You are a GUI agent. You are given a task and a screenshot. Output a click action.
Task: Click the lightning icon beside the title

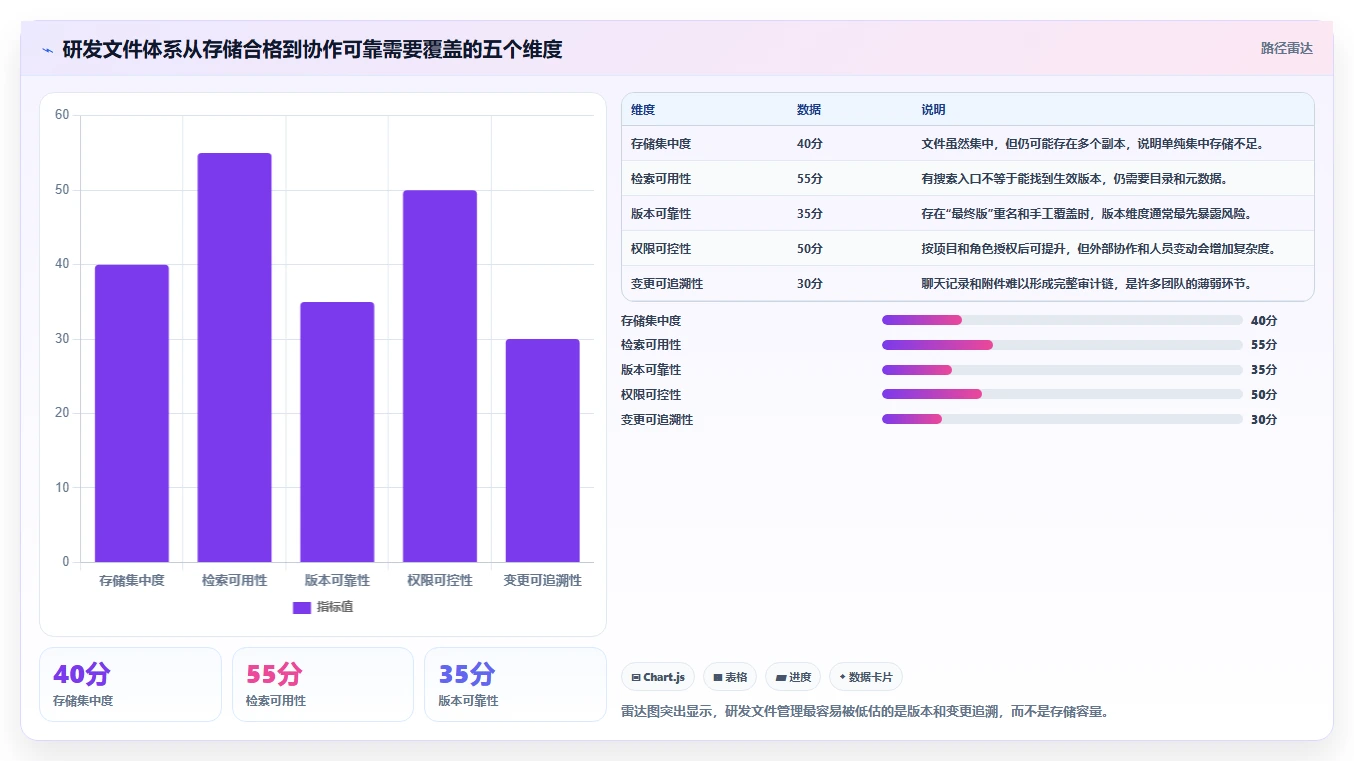pos(48,49)
